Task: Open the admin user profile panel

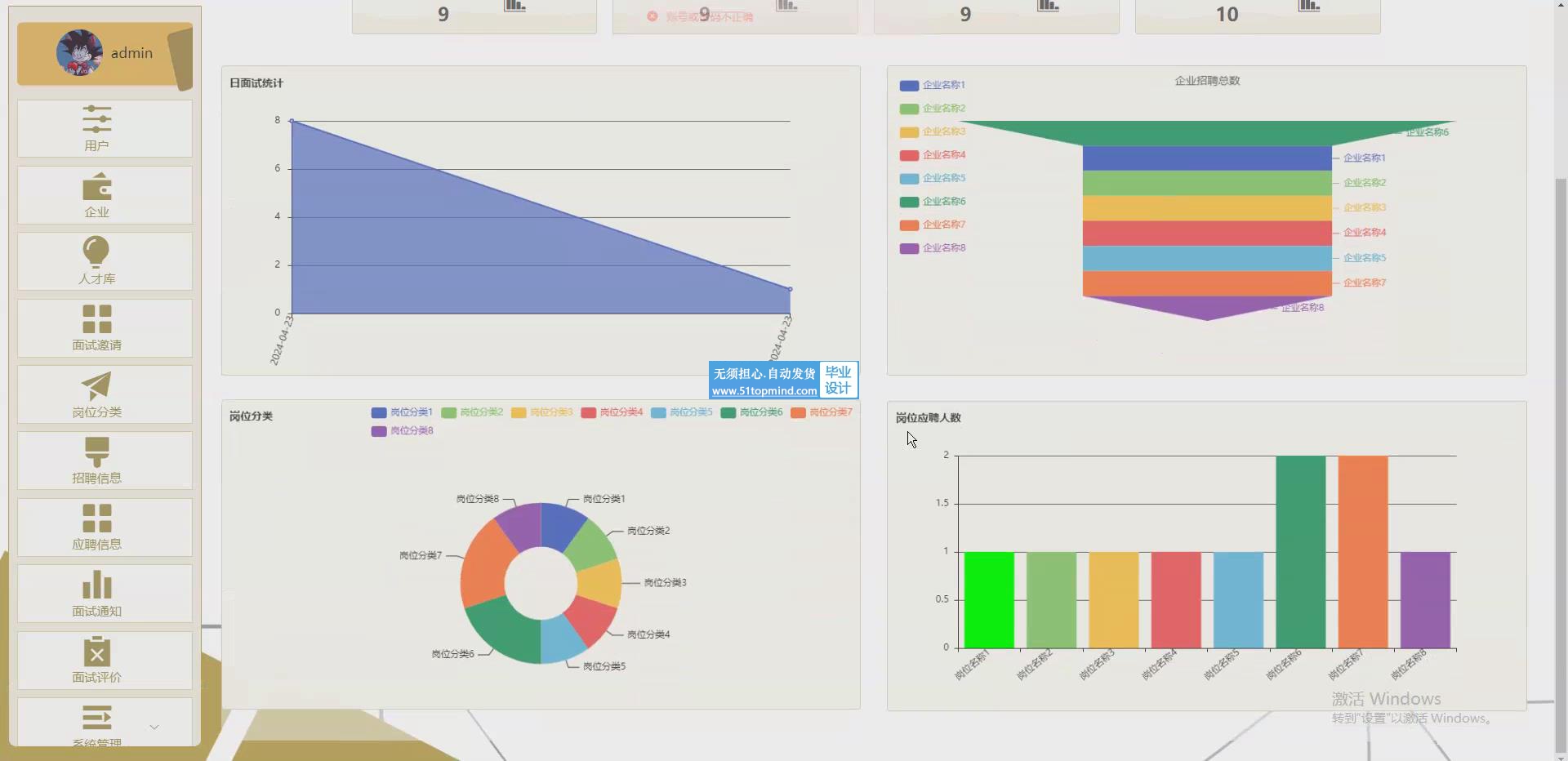Action: tap(105, 54)
